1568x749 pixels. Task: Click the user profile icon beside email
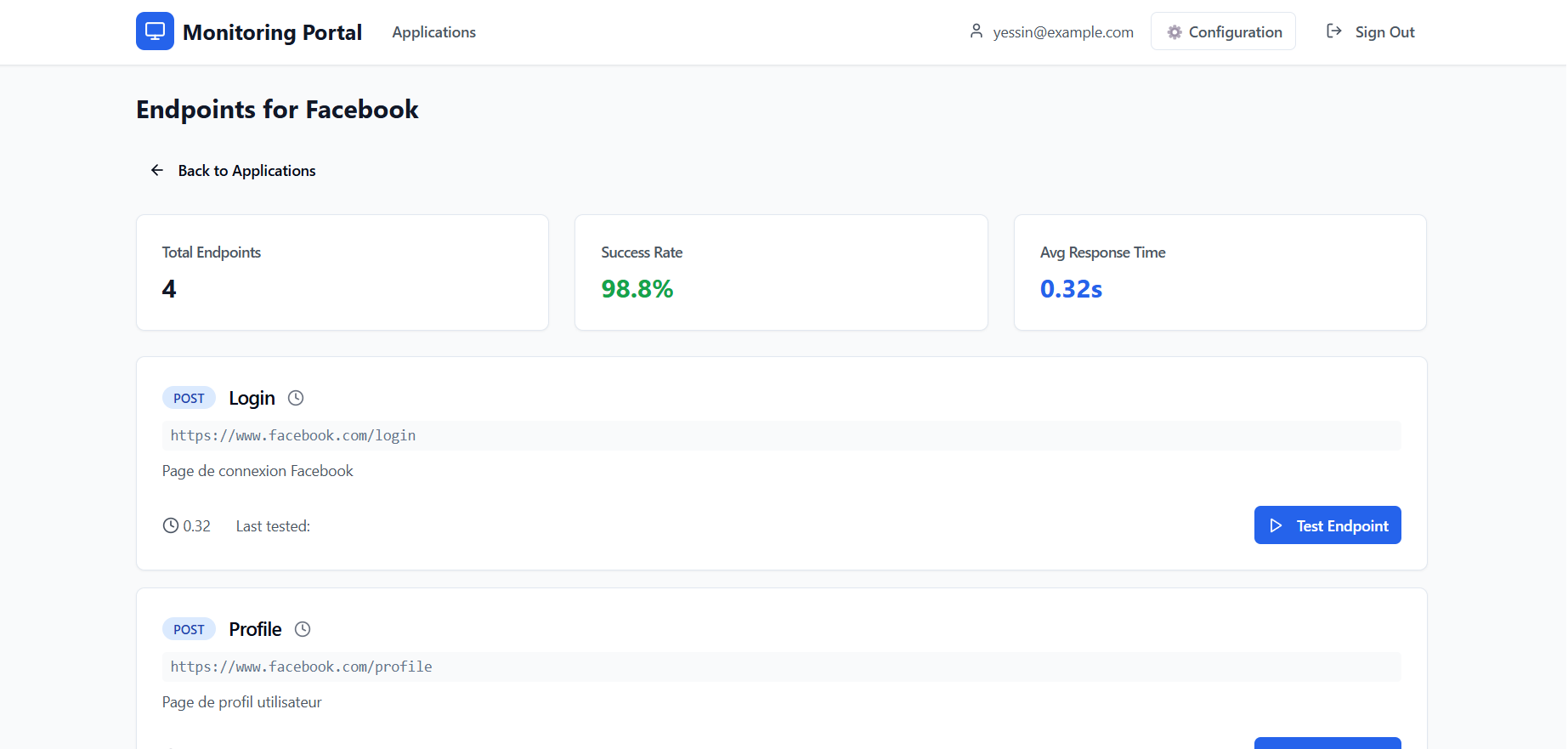pyautogui.click(x=976, y=31)
